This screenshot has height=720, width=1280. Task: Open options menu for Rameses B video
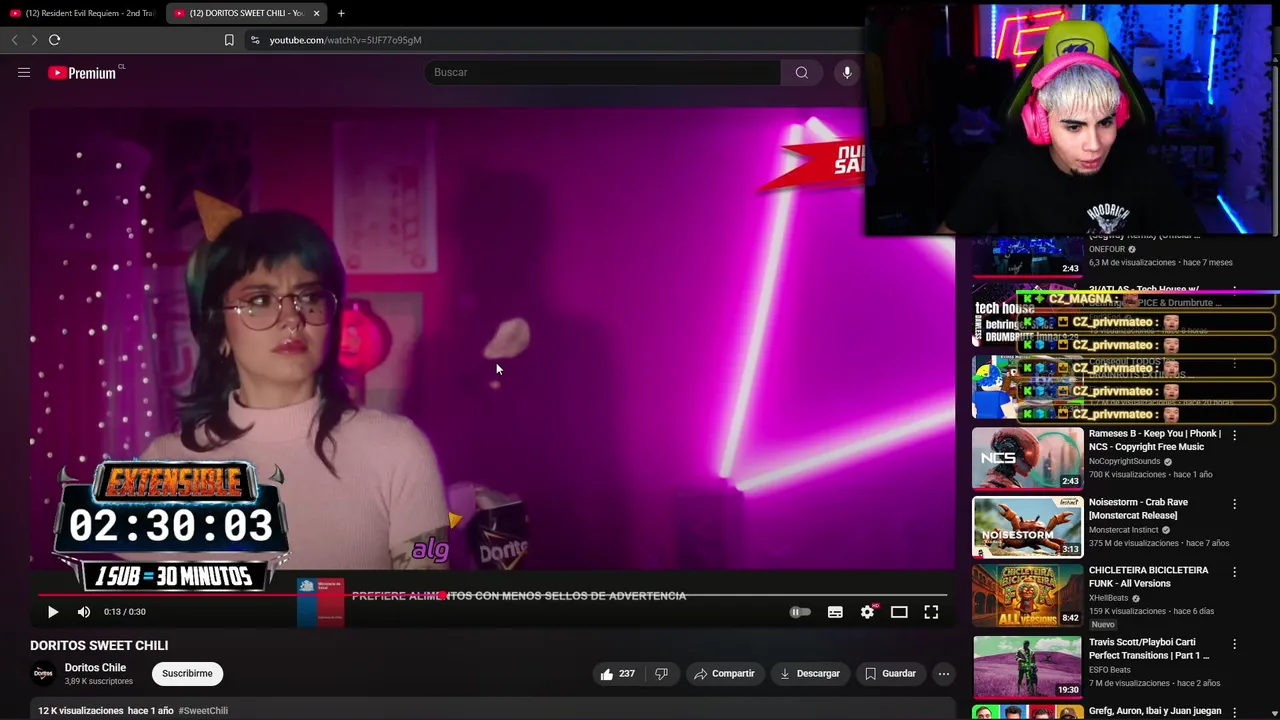pyautogui.click(x=1234, y=435)
